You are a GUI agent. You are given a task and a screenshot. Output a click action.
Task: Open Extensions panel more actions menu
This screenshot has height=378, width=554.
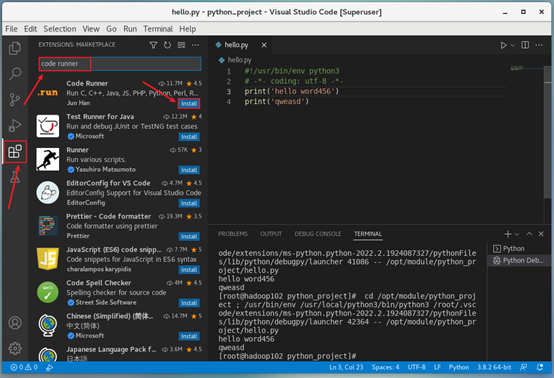[195, 45]
